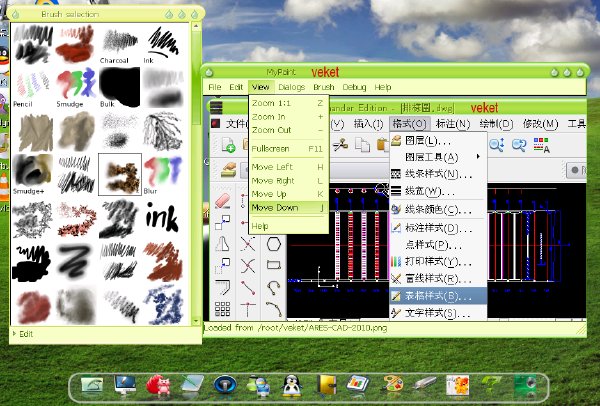Expand the Edit section in Brush selection
The image size is (600, 406).
(22, 334)
